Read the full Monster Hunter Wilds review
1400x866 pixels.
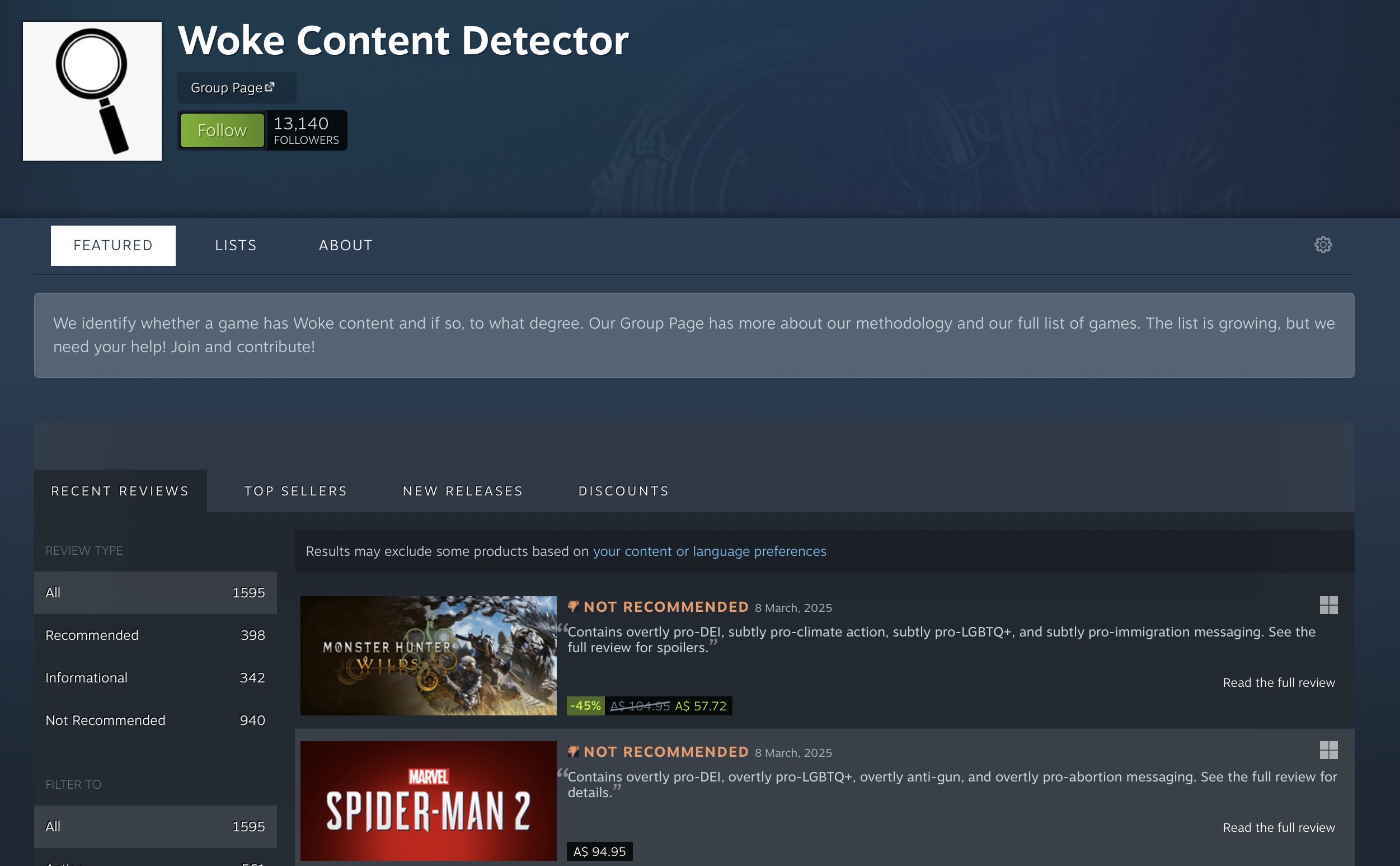(x=1278, y=682)
